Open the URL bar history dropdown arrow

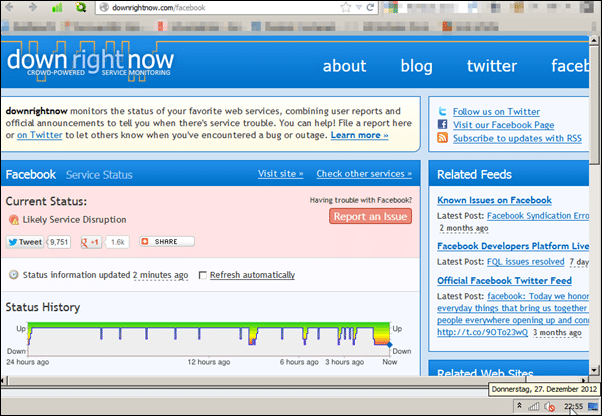(x=359, y=7)
